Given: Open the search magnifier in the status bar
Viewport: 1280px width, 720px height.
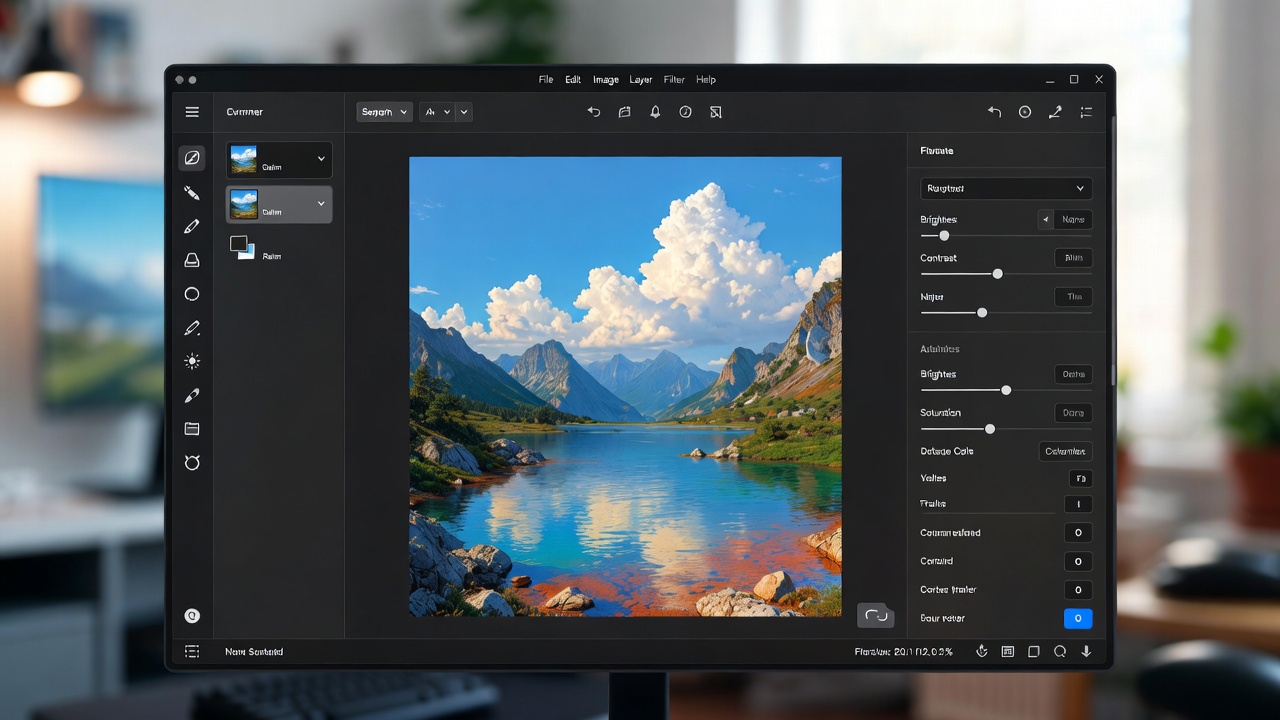Looking at the screenshot, I should 1059,651.
